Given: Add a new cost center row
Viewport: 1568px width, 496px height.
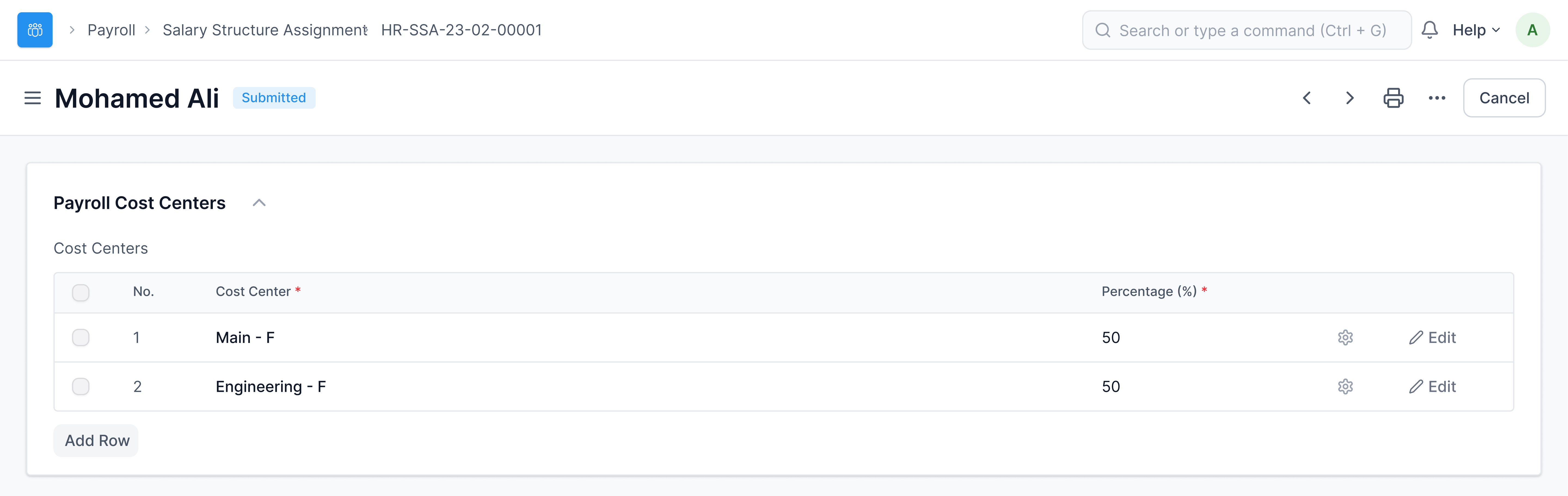Looking at the screenshot, I should tap(96, 440).
